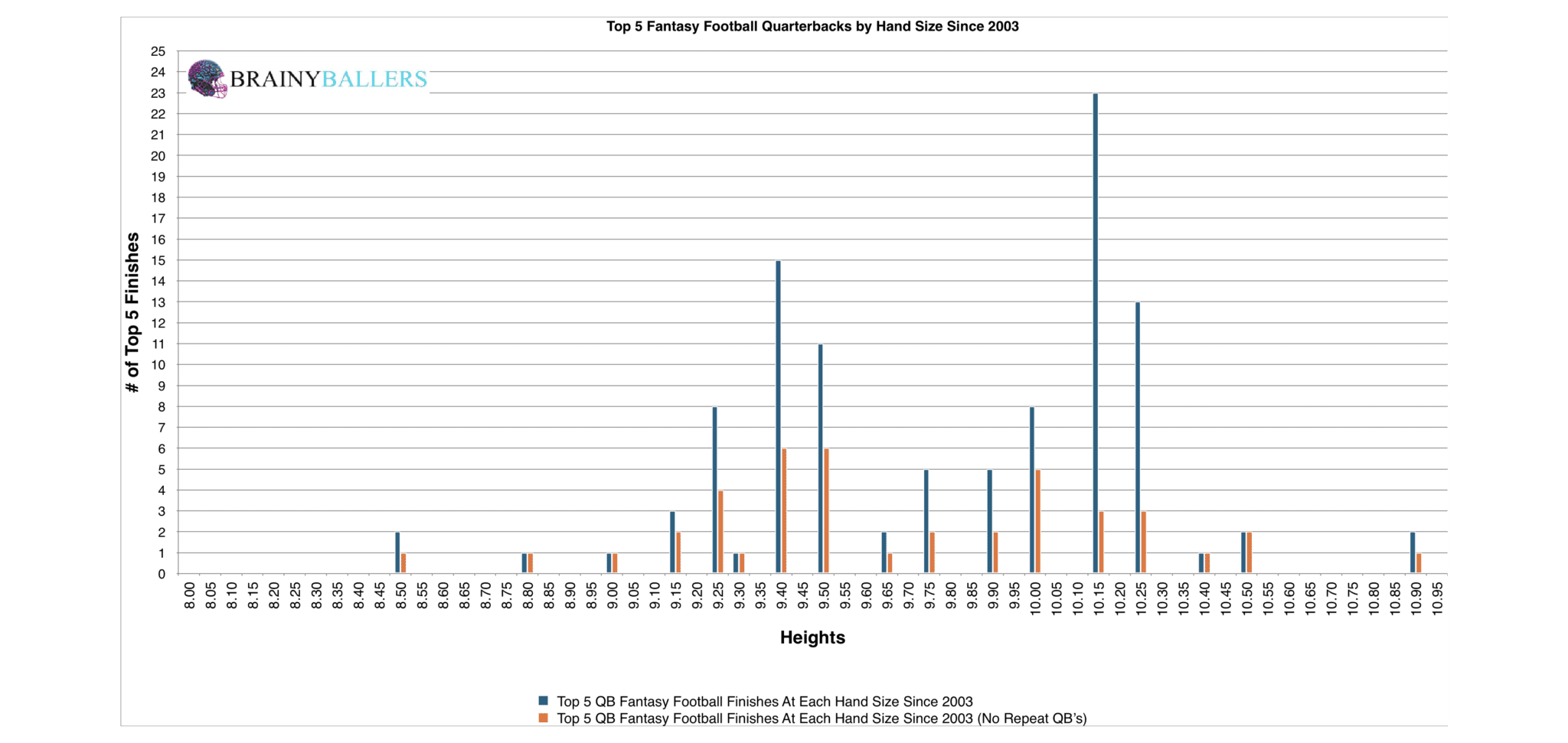Click the first legend entry text
The height and width of the screenshot is (743, 1568).
(x=765, y=701)
